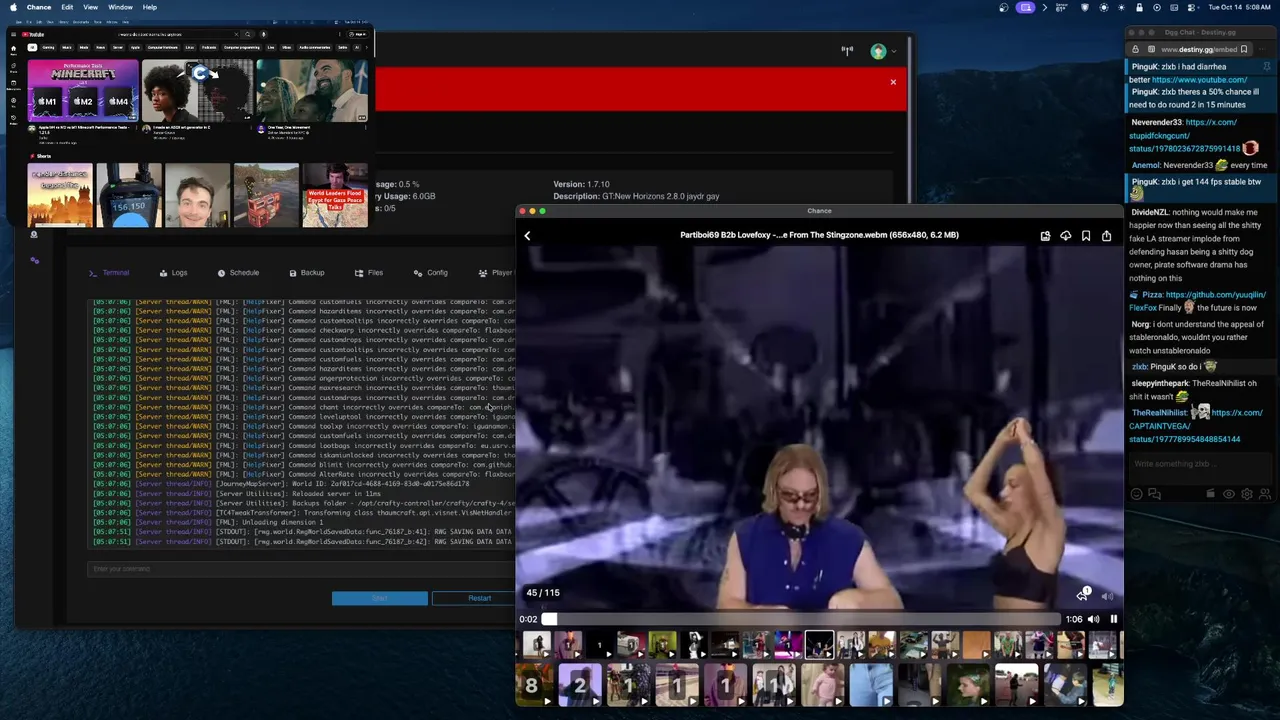The height and width of the screenshot is (720, 1280).
Task: Select the highlighted filmstrip thumbnail in top row
Action: (819, 645)
